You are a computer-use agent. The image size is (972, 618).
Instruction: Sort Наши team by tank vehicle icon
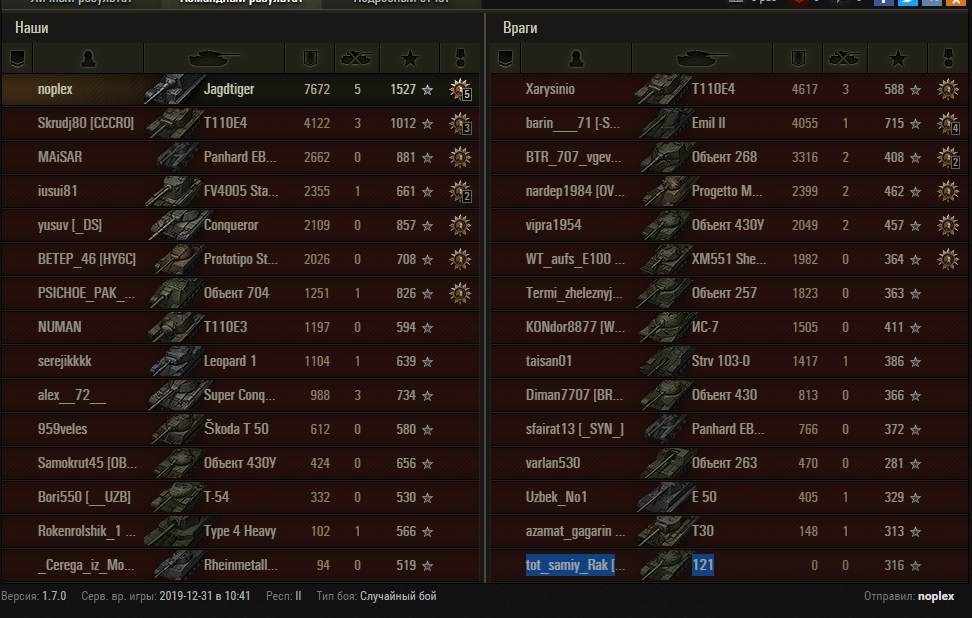214,58
